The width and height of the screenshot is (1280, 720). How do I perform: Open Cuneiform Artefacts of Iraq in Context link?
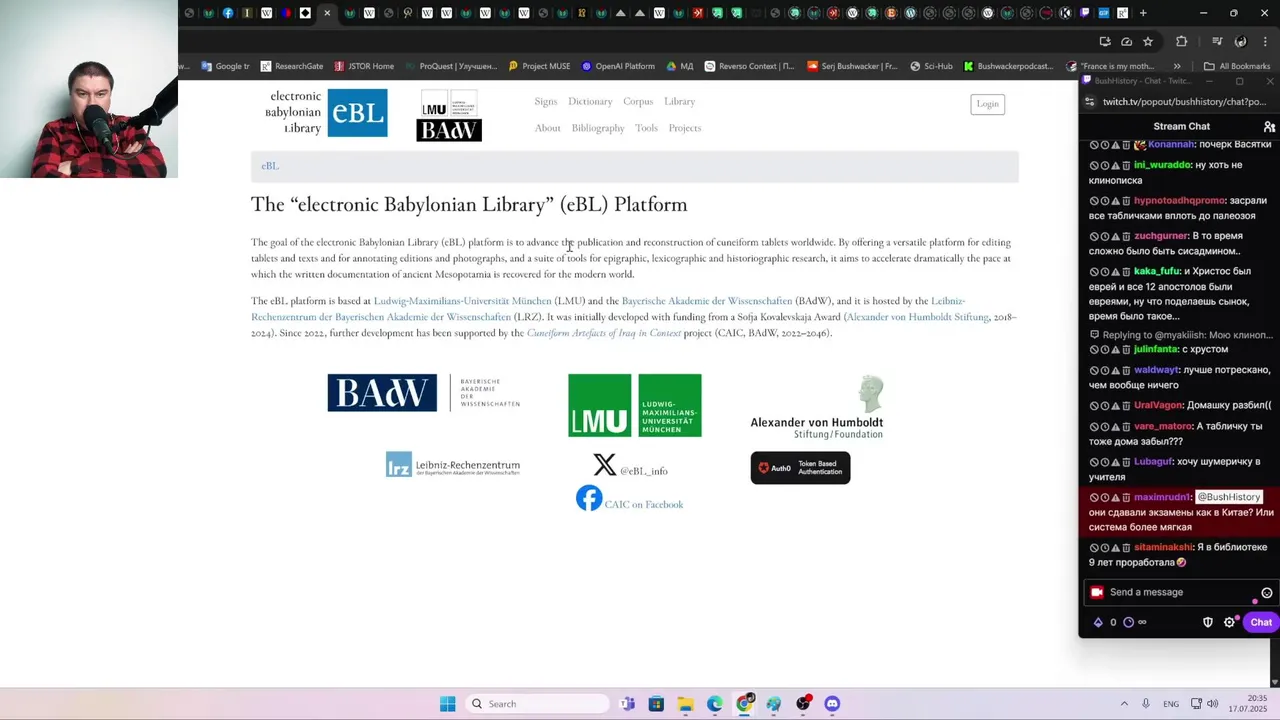pyautogui.click(x=604, y=333)
